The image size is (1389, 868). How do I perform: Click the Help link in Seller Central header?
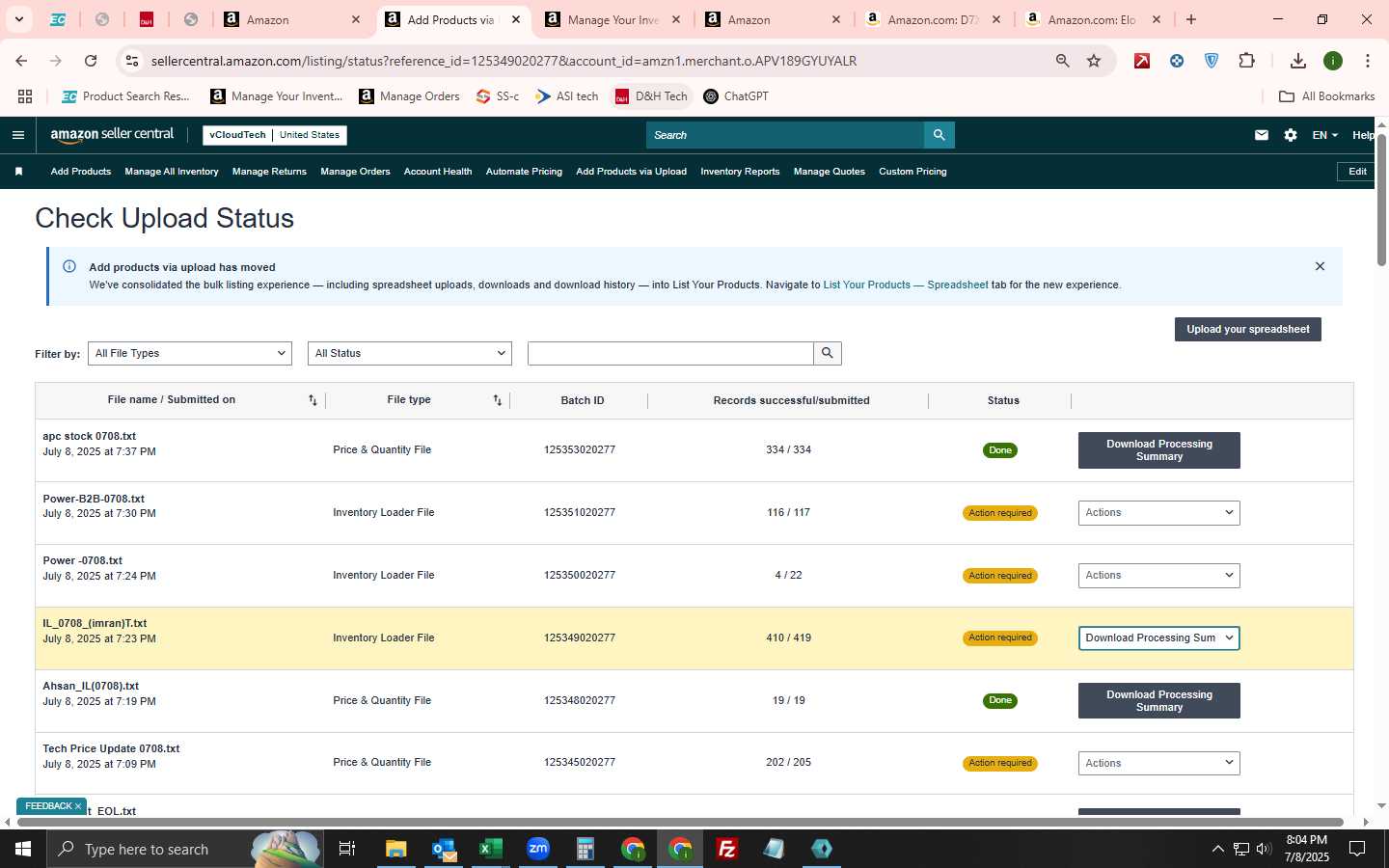(1363, 135)
